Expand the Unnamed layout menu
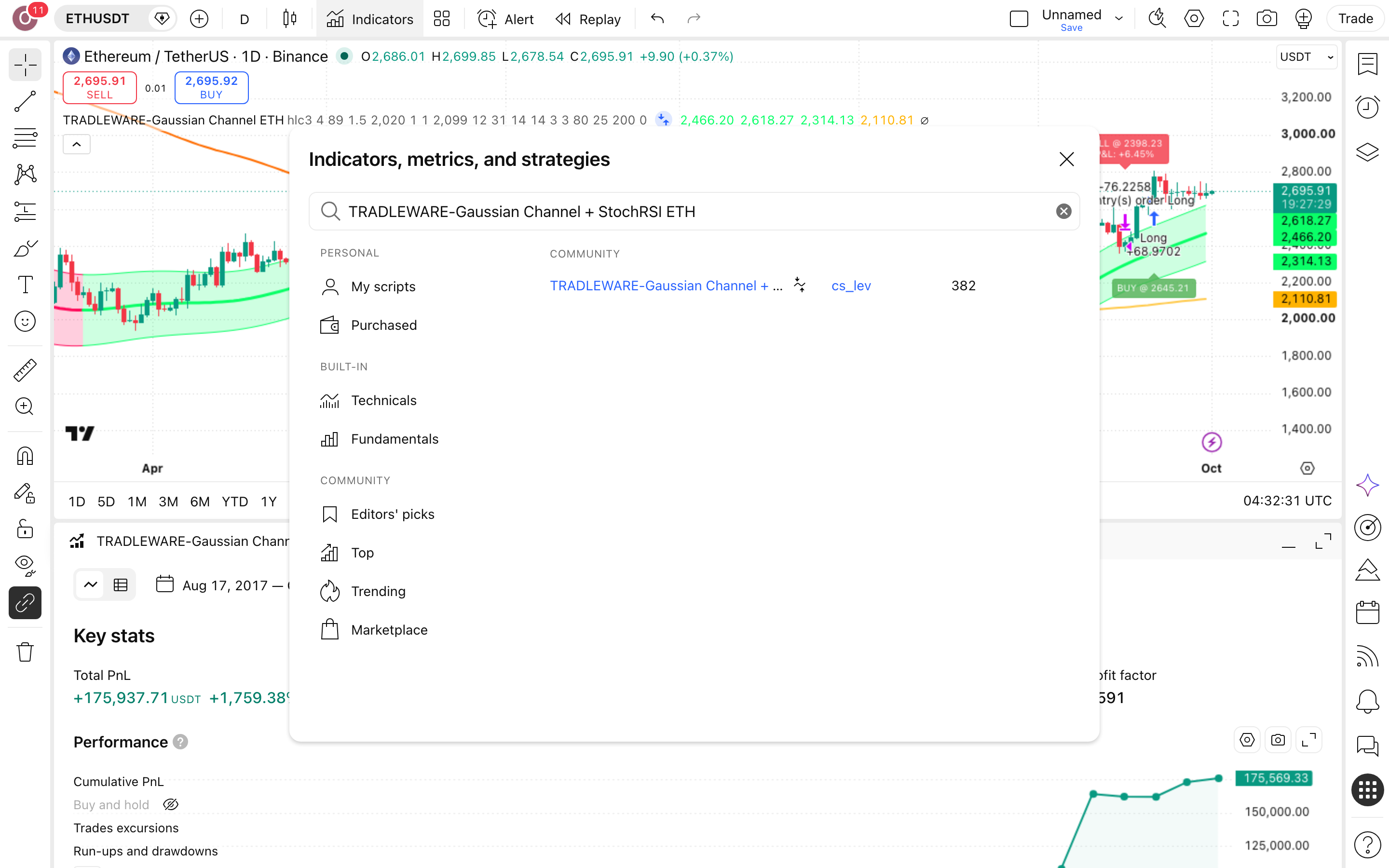The image size is (1389, 868). coord(1118,19)
